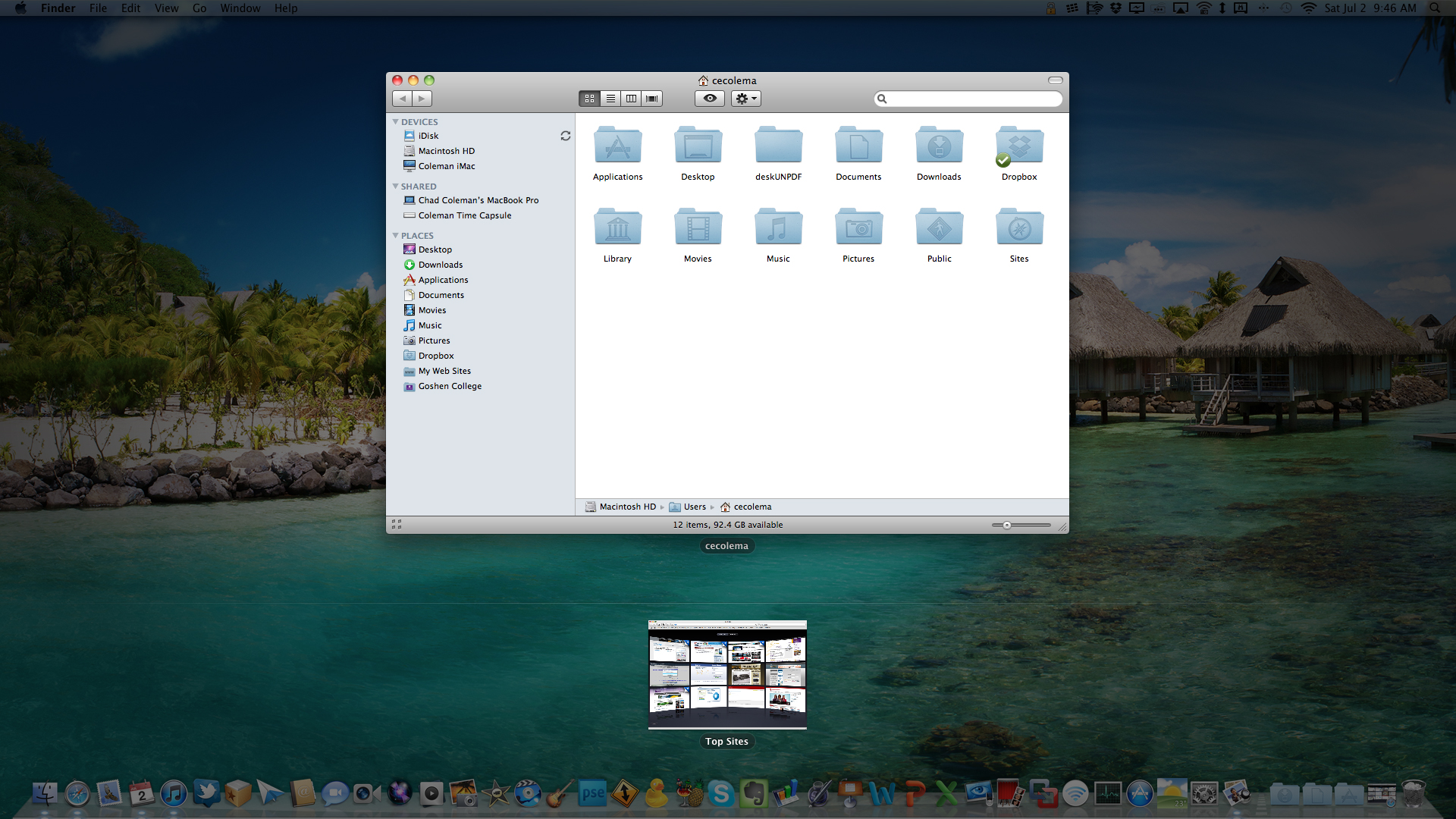
Task: Open the Sites folder icon
Action: tap(1019, 227)
